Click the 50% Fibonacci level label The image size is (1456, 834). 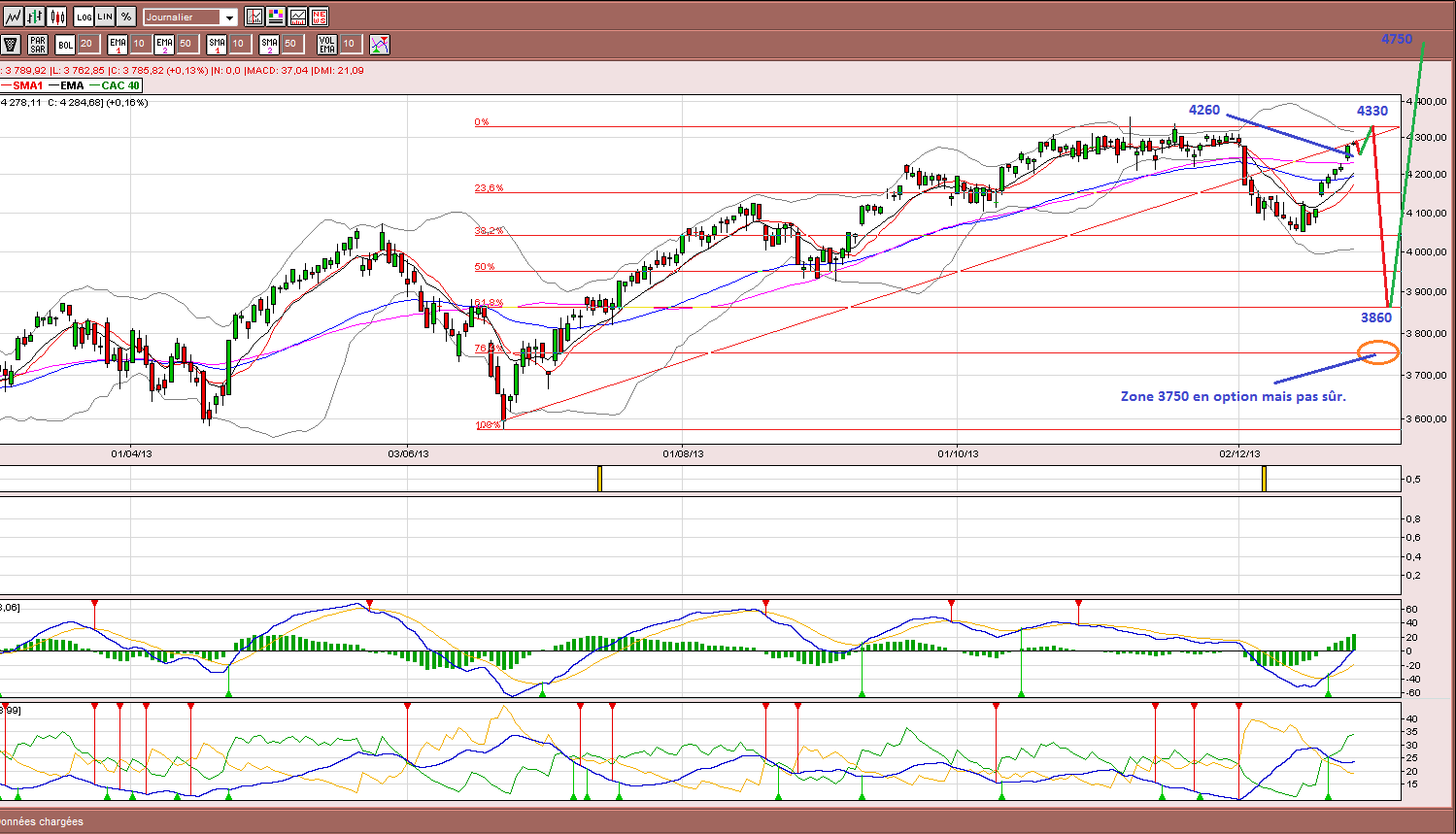[x=484, y=267]
